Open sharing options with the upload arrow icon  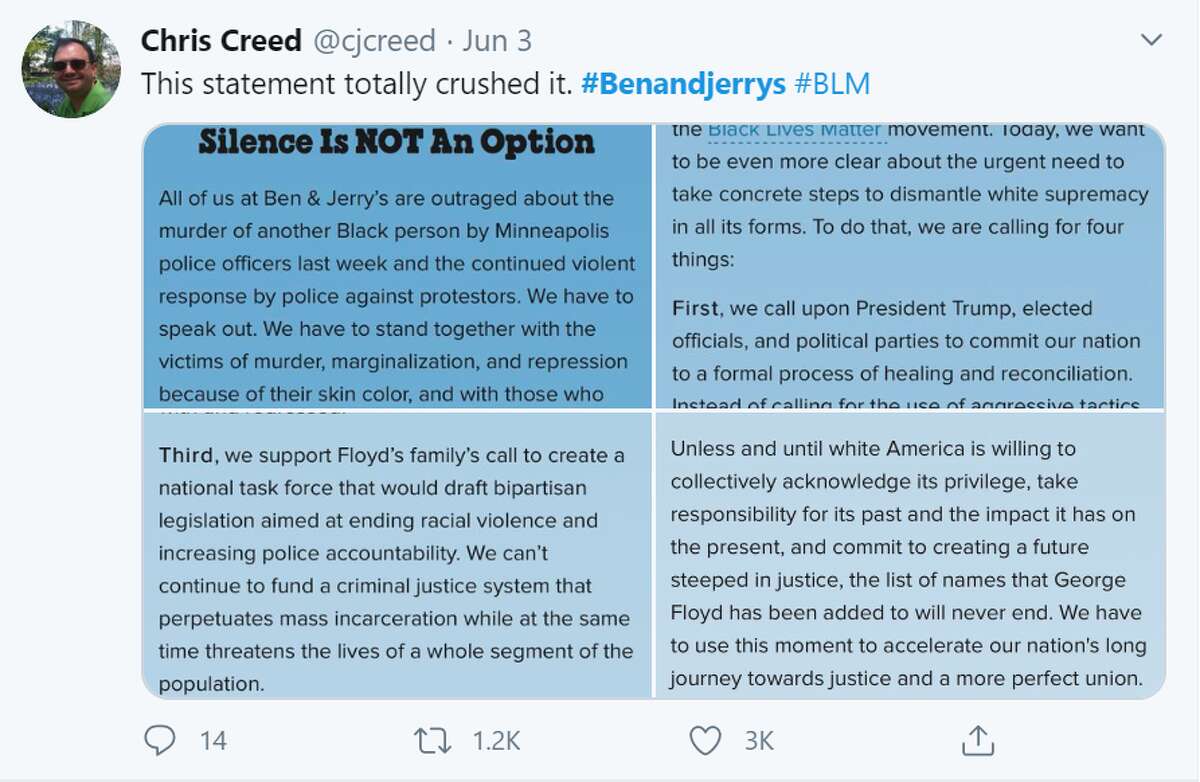[x=977, y=741]
